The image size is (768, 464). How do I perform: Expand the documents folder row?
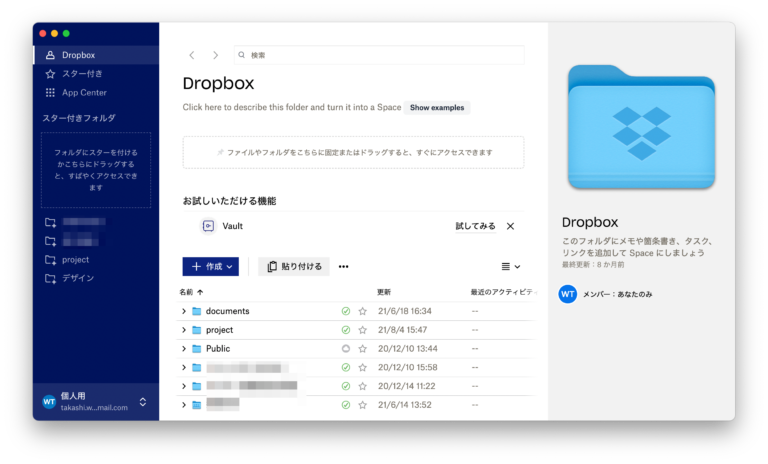(184, 311)
